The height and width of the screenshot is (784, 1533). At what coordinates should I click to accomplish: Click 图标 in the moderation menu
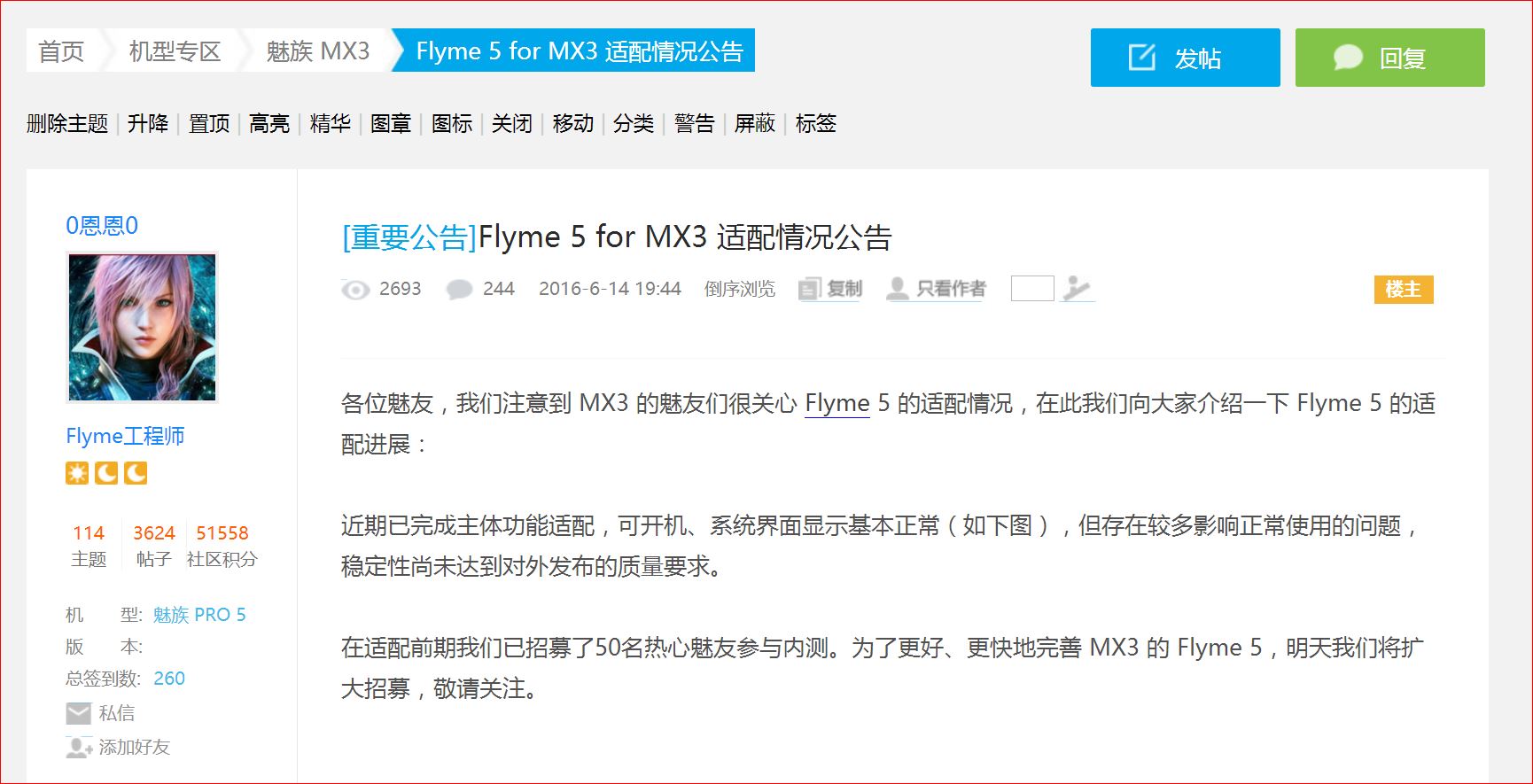(452, 123)
